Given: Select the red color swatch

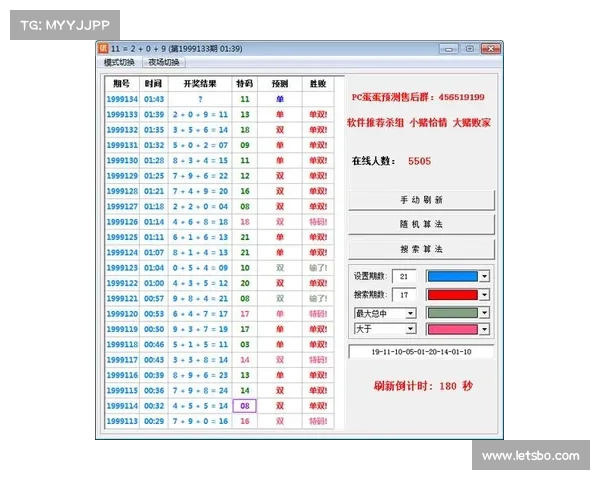Looking at the screenshot, I should tap(453, 295).
